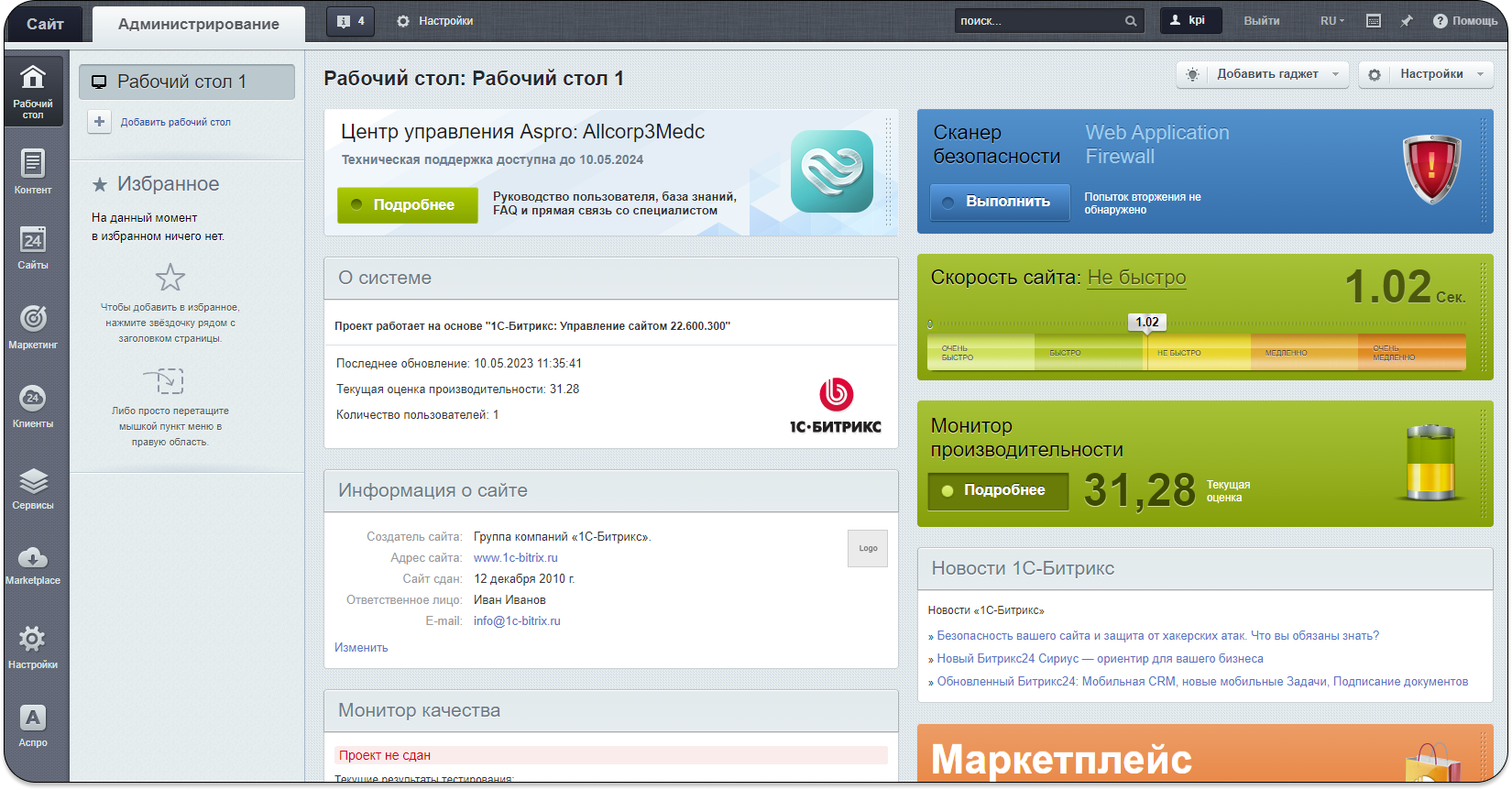Open the Клиенты sidebar section
The width and height of the screenshot is (1512, 790).
point(33,405)
